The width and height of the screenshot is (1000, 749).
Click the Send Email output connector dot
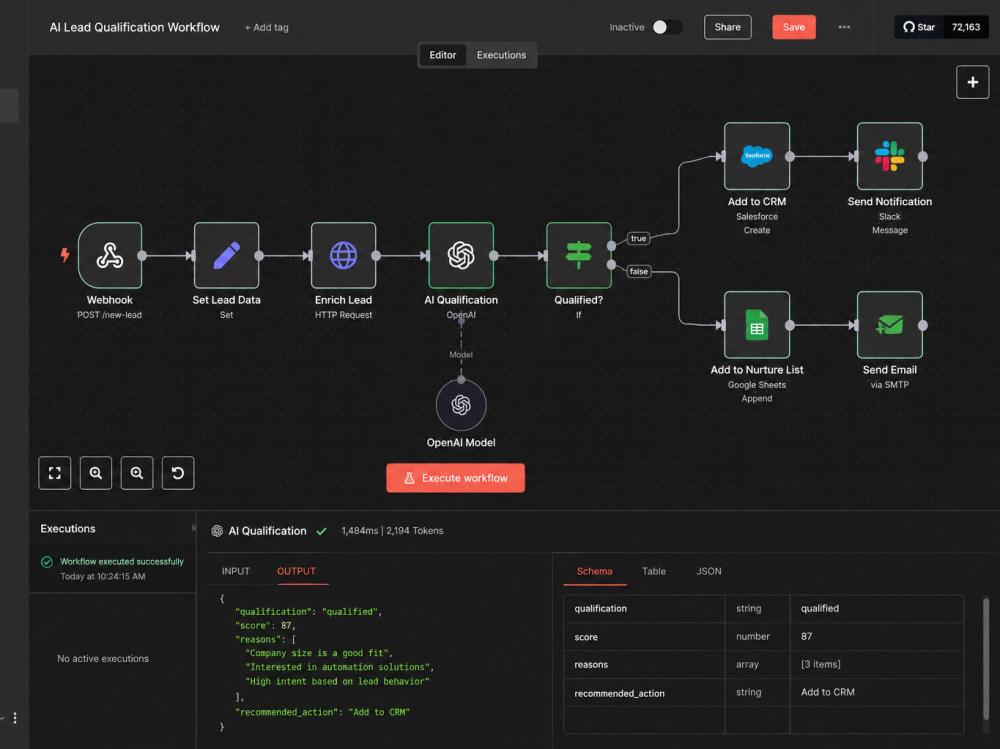(x=923, y=325)
